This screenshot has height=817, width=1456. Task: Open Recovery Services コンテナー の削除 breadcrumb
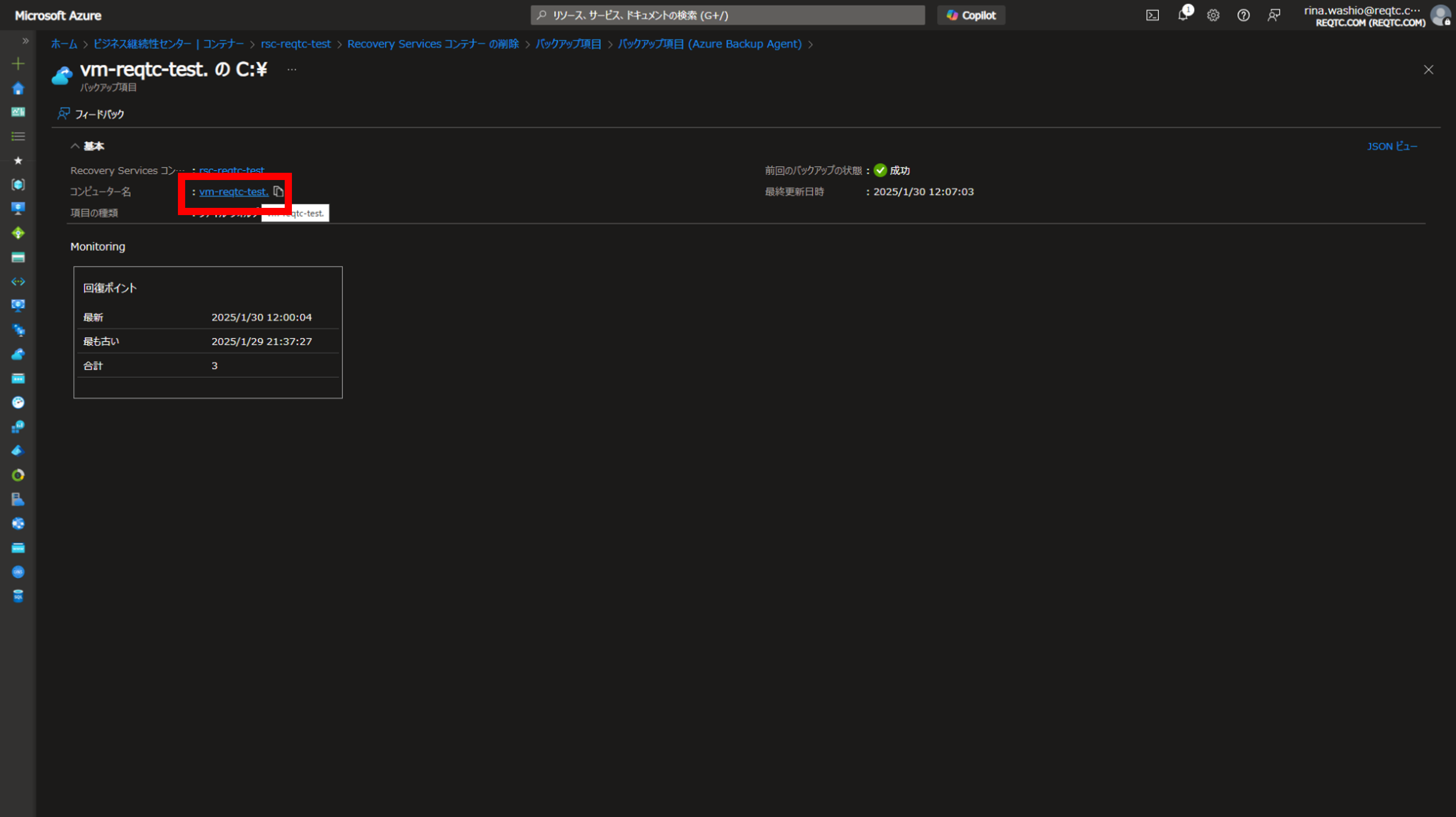433,44
